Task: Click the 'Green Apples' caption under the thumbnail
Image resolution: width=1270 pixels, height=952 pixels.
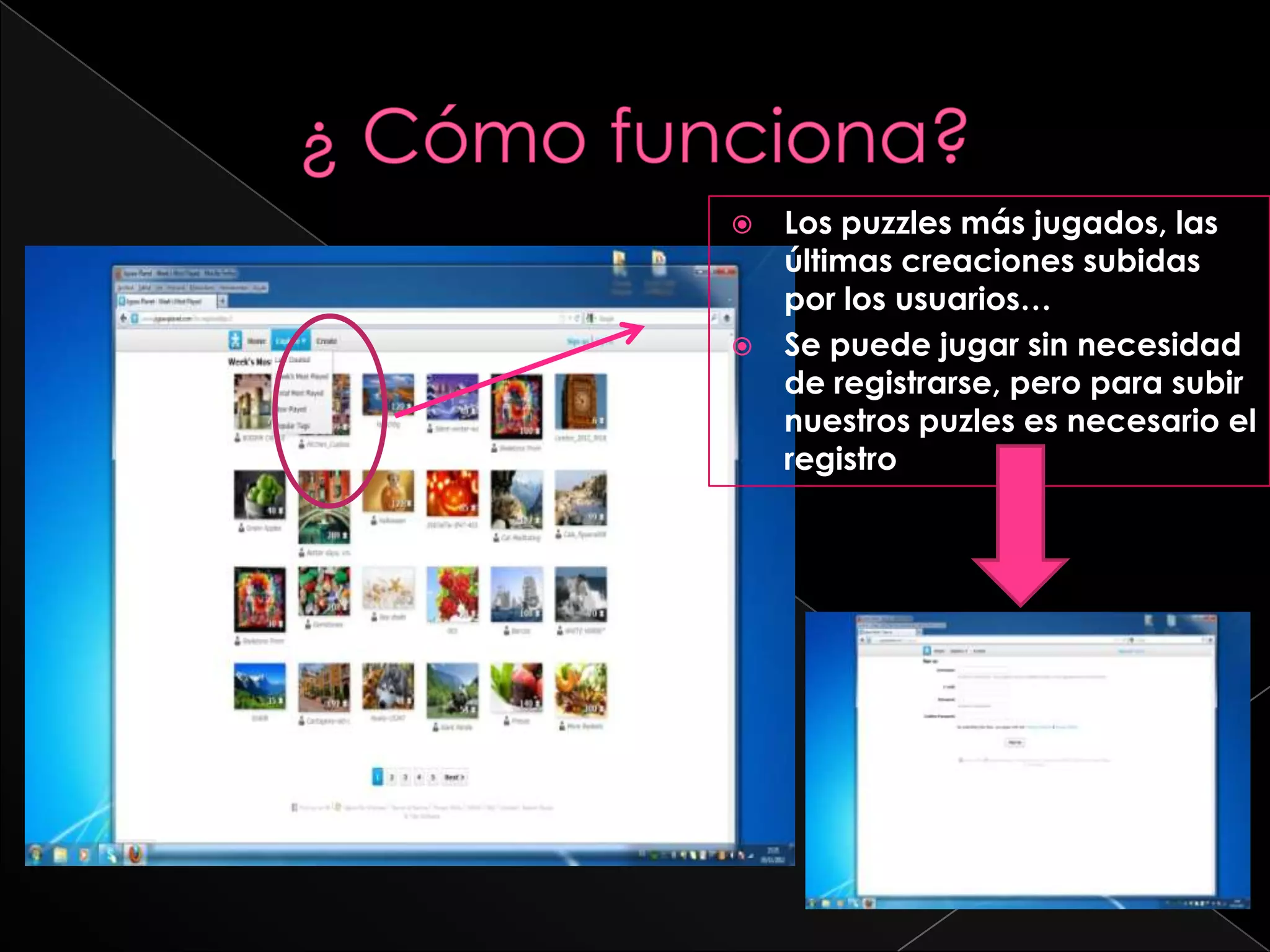Action: 264,528
